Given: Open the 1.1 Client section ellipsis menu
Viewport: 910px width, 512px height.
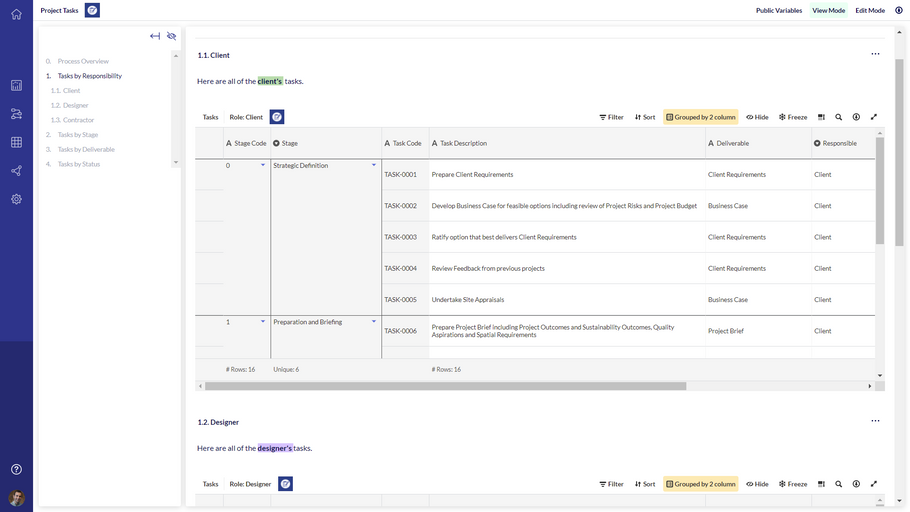Looking at the screenshot, I should point(875,54).
